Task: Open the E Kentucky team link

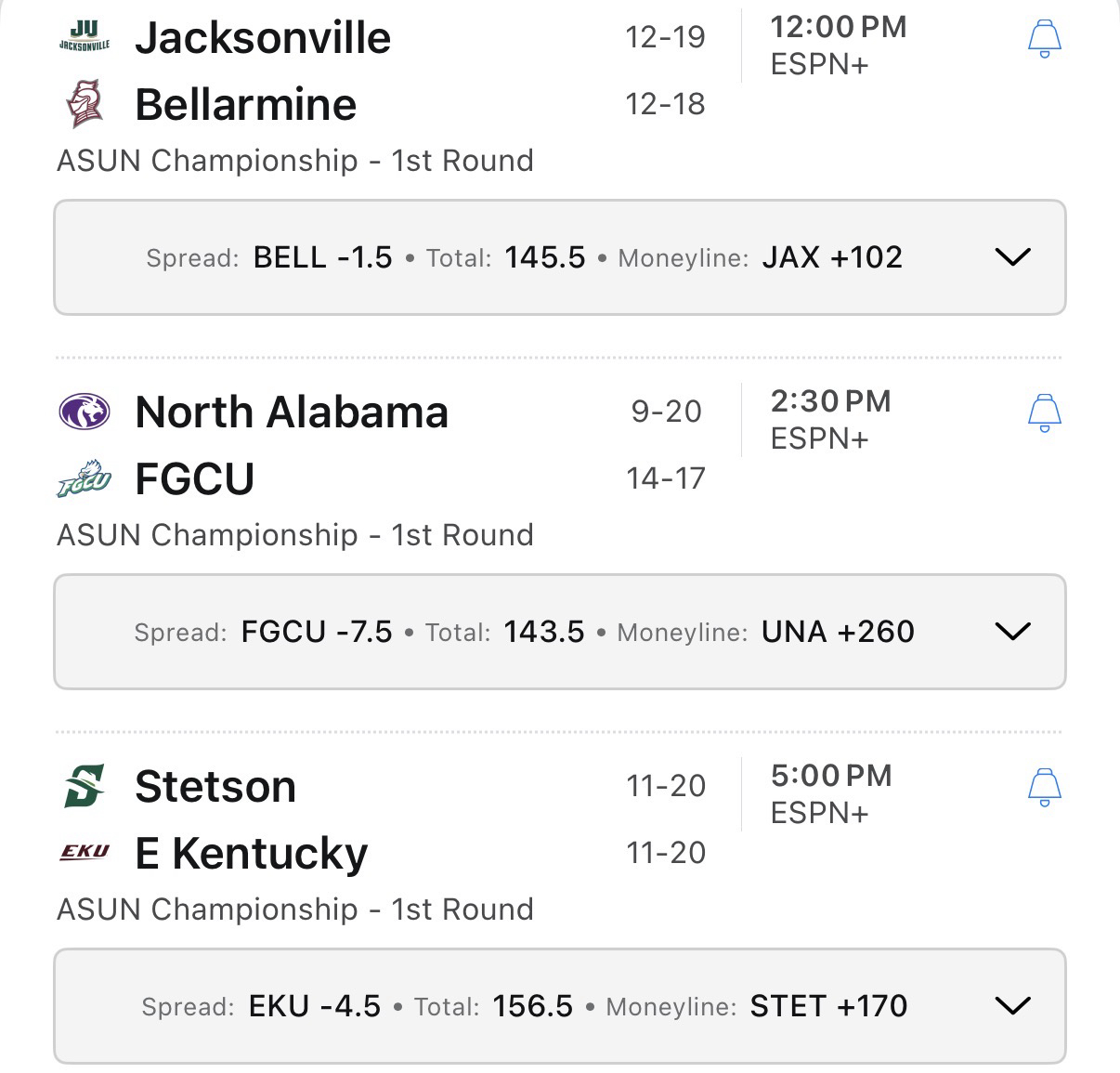Action: pos(251,853)
